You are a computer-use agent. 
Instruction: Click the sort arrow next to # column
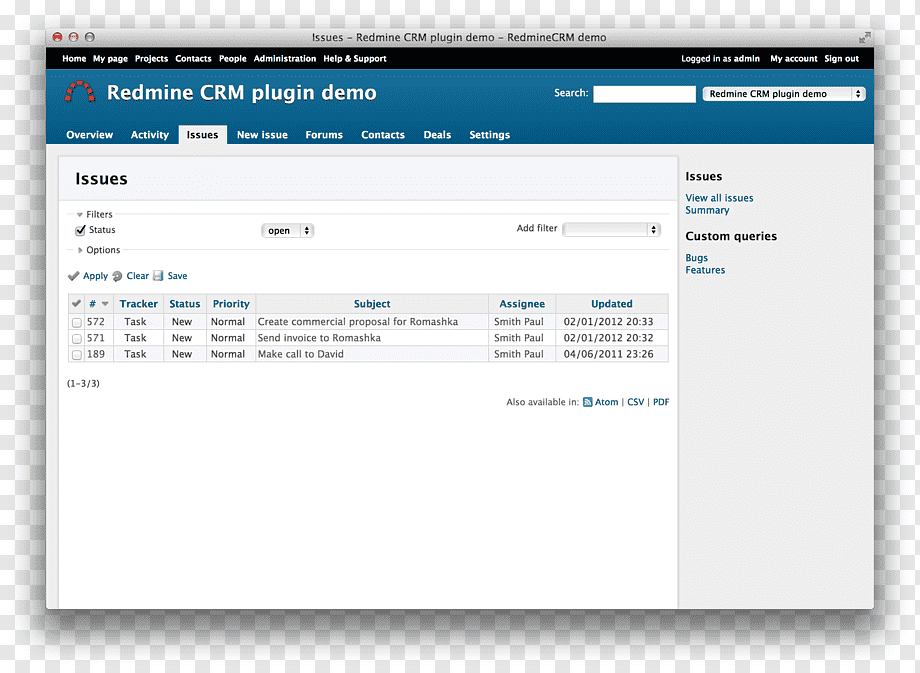click(105, 304)
